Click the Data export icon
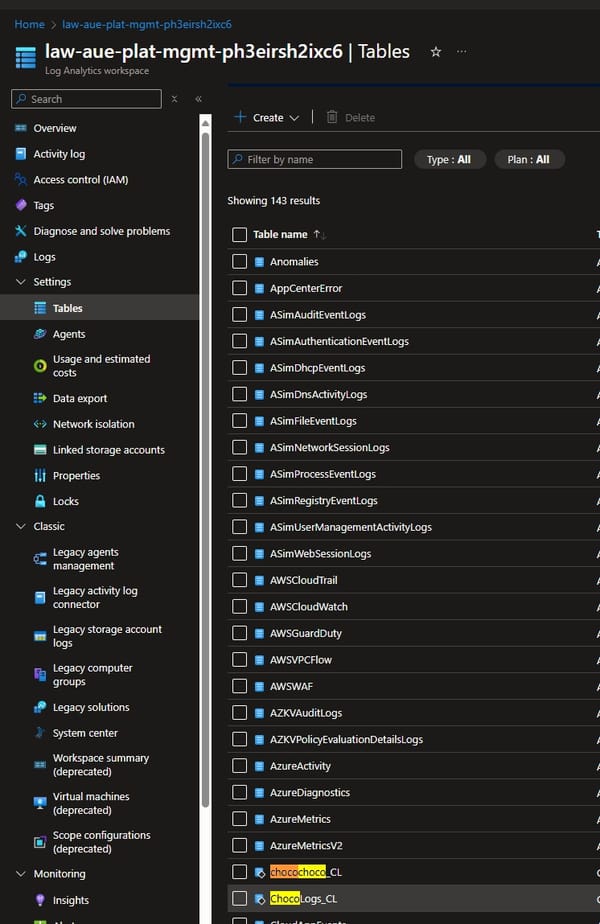 (40, 398)
